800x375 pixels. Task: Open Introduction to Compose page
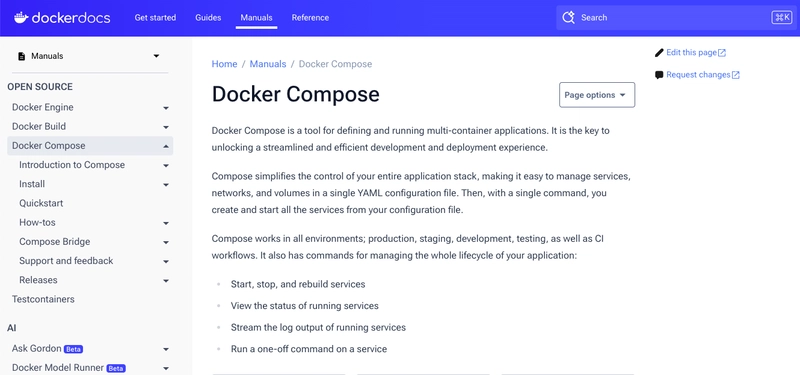(72, 165)
